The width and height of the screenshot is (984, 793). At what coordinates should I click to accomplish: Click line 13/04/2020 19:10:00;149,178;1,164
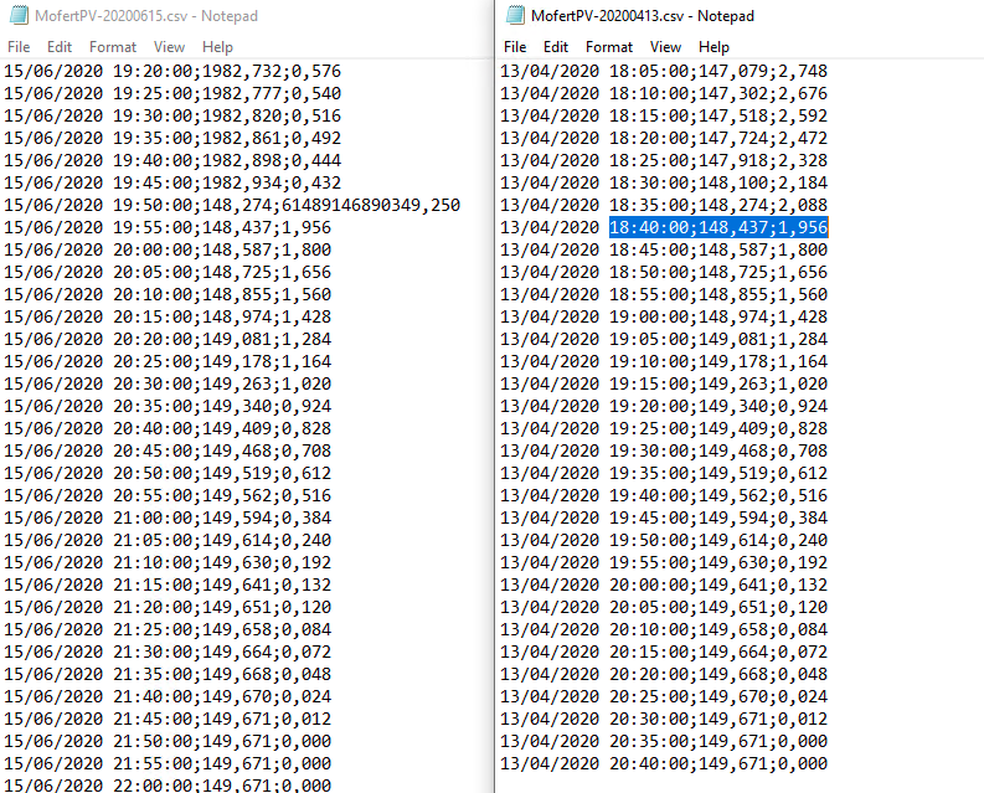[x=664, y=361]
